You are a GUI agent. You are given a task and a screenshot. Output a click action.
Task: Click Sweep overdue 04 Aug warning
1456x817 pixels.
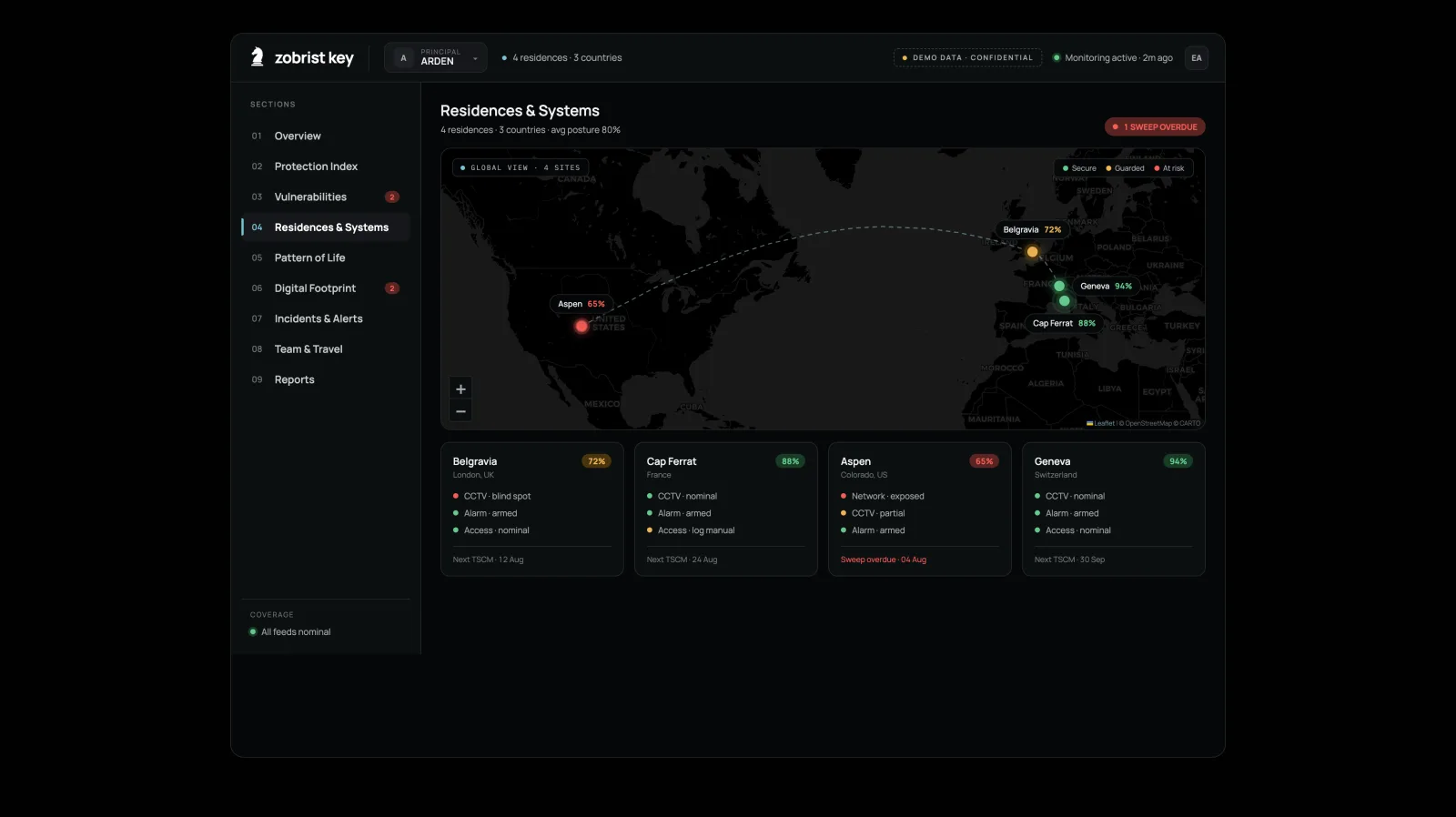[884, 560]
